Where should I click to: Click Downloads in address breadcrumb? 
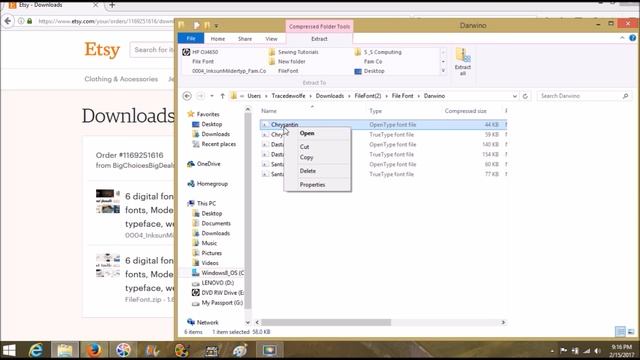tap(329, 96)
